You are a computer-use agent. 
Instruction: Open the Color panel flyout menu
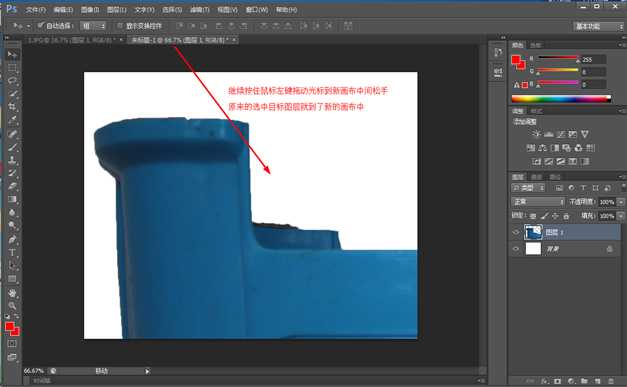[x=622, y=45]
